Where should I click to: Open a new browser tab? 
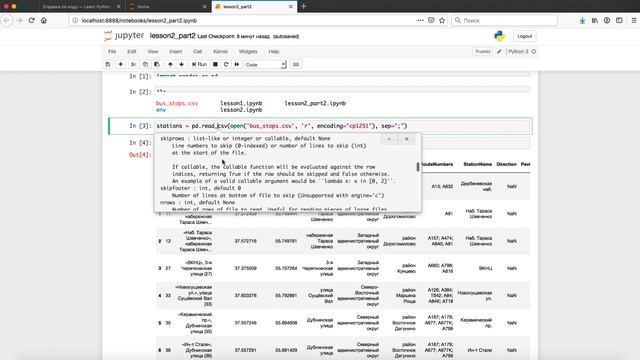tap(303, 7)
